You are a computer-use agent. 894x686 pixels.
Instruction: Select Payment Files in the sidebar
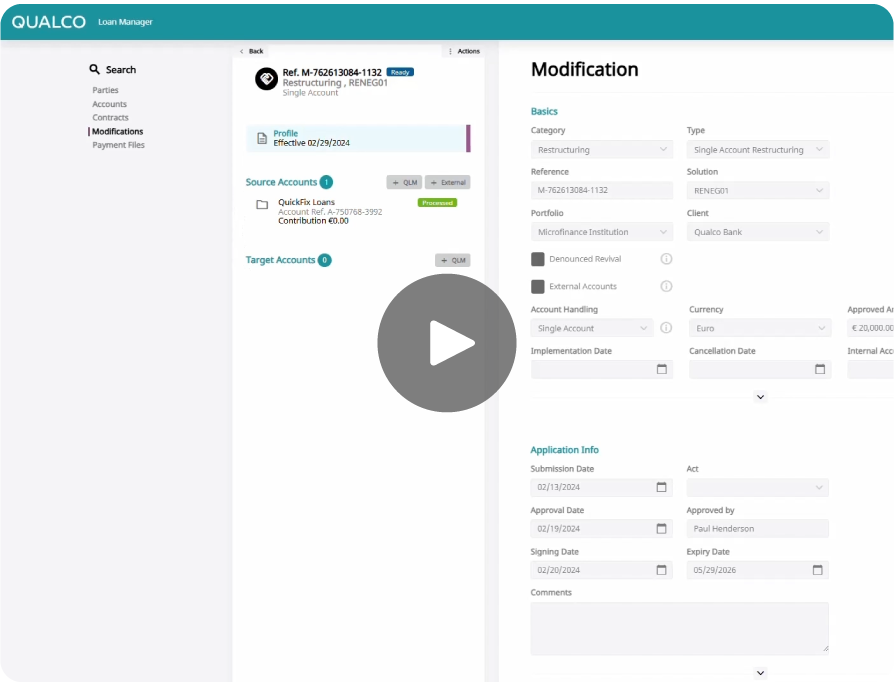[119, 144]
